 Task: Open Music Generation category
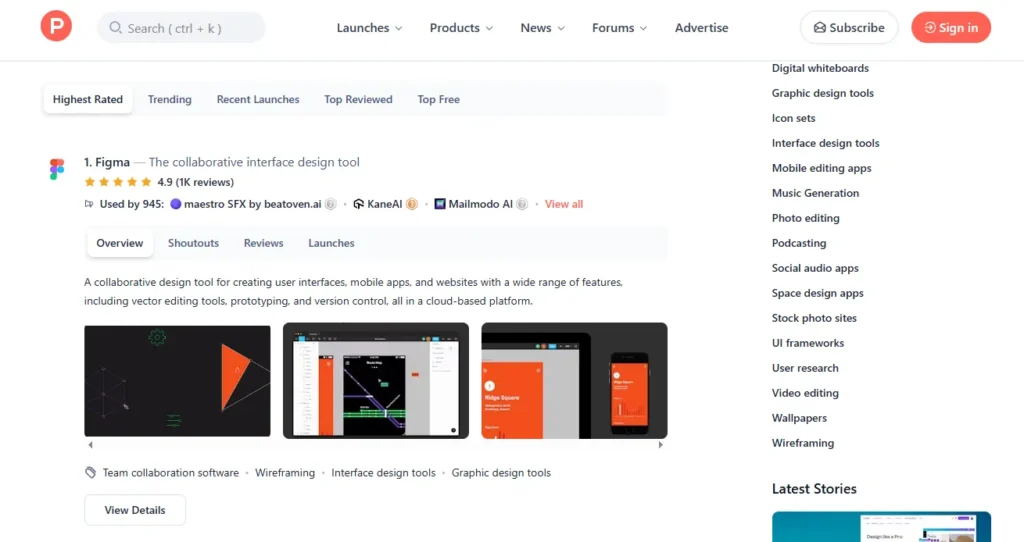[x=815, y=193]
